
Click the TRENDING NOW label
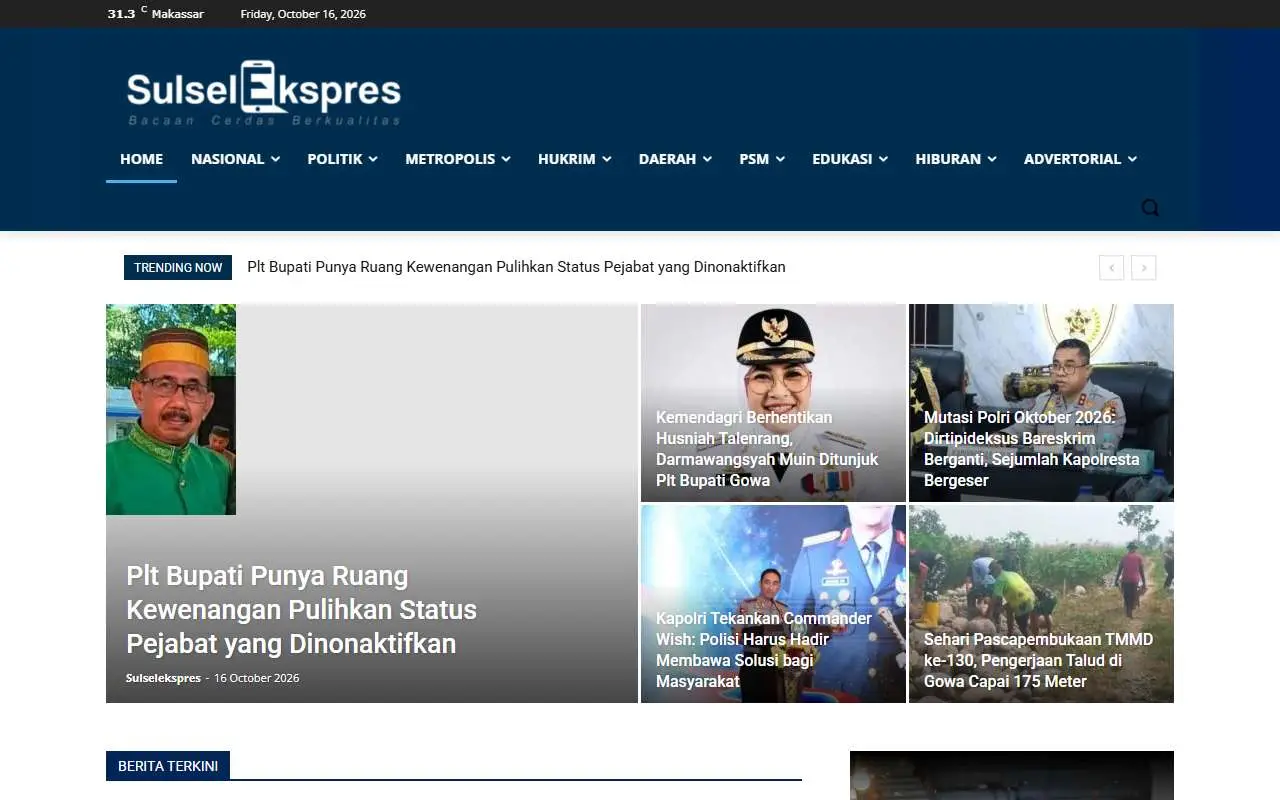click(x=178, y=267)
